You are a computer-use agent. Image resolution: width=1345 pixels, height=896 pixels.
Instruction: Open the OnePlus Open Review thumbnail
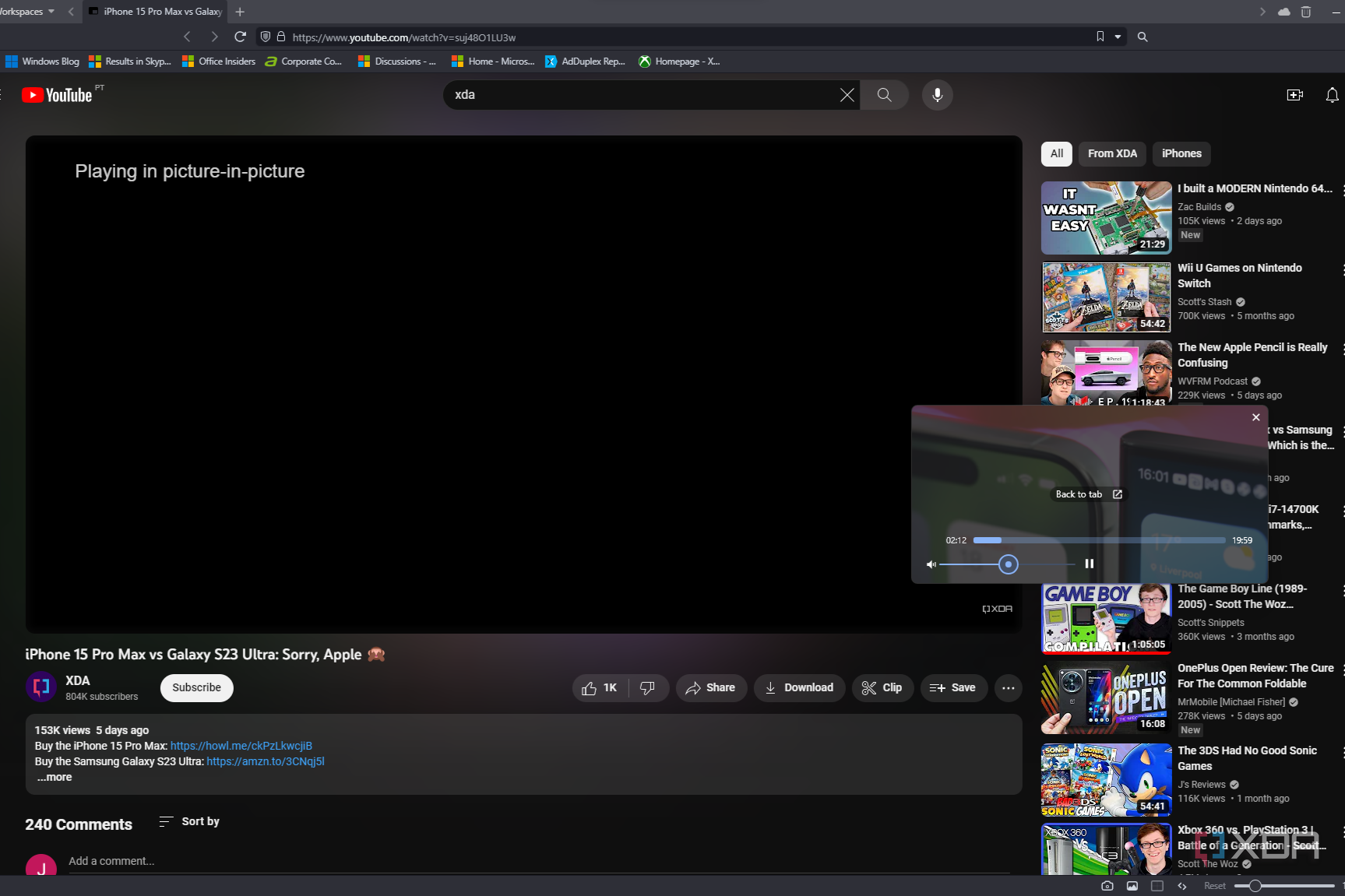tap(1106, 699)
